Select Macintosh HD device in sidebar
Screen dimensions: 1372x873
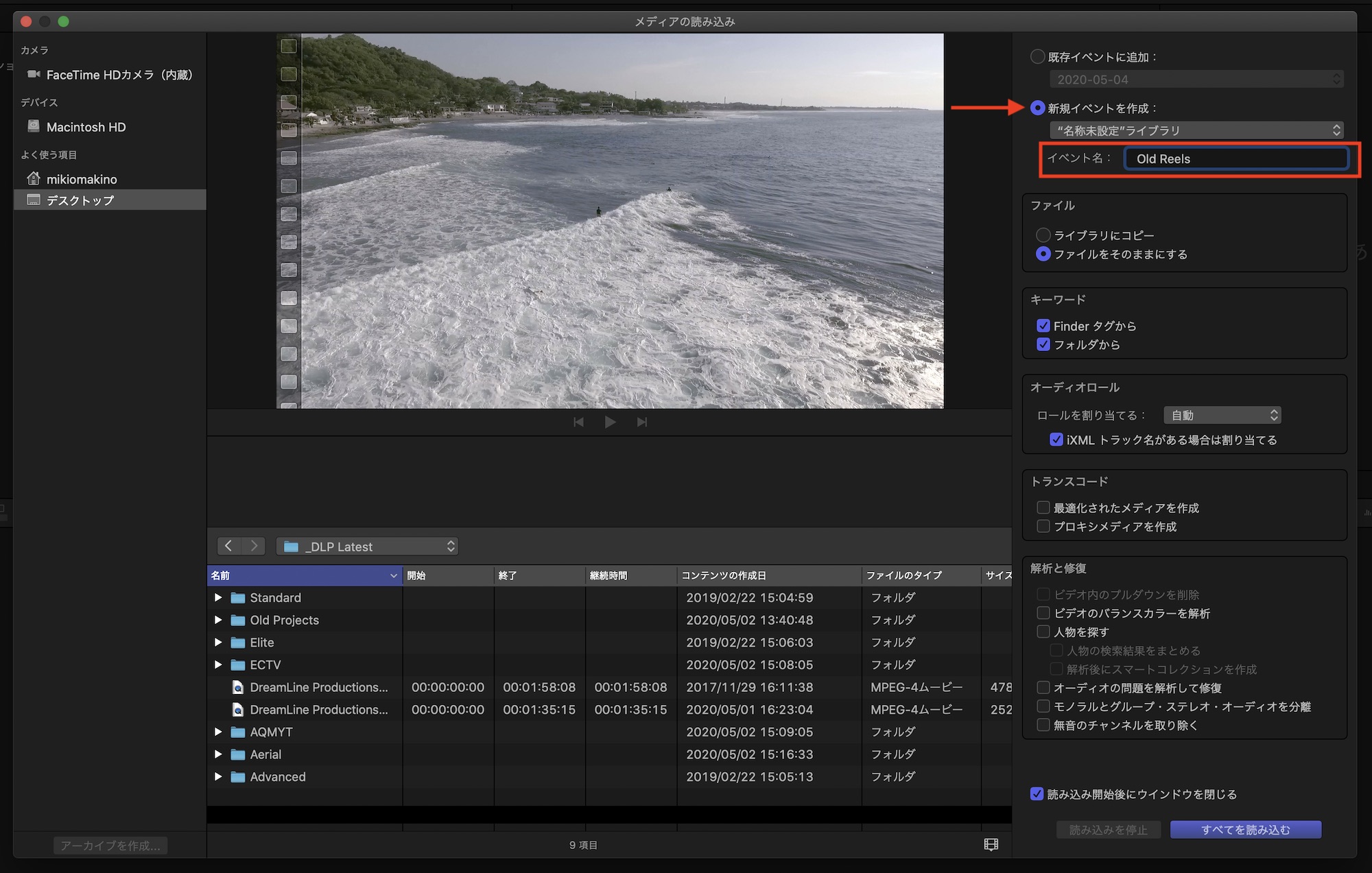[86, 127]
